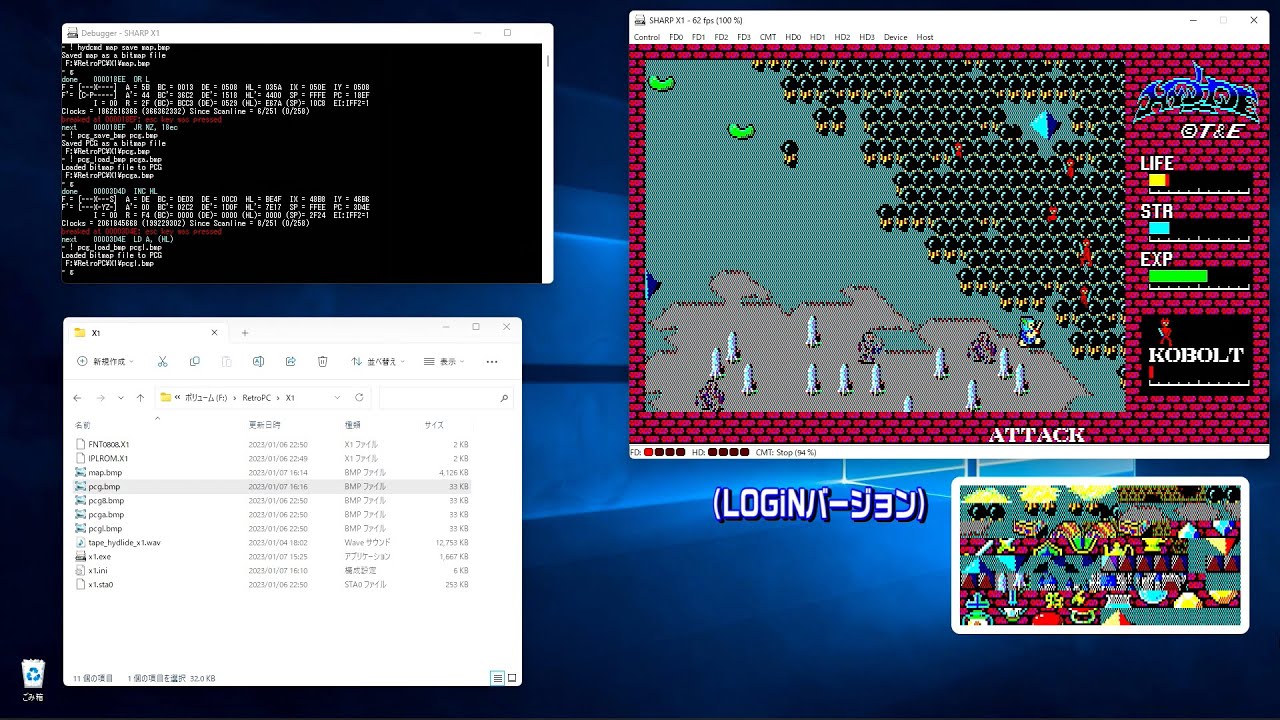Open the CMT menu in SHARP X1

[x=768, y=37]
